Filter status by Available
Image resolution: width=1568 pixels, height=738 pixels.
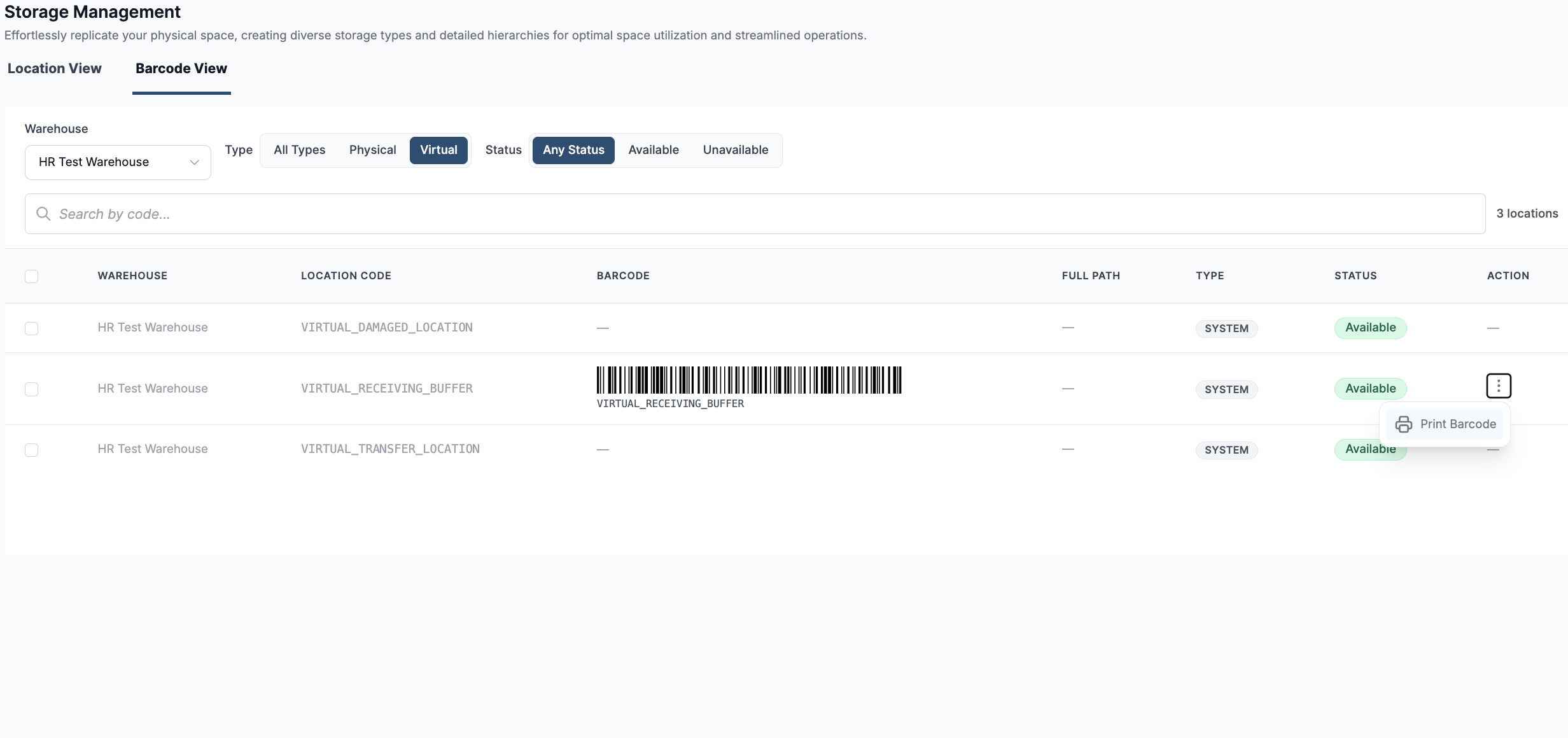pyautogui.click(x=654, y=150)
